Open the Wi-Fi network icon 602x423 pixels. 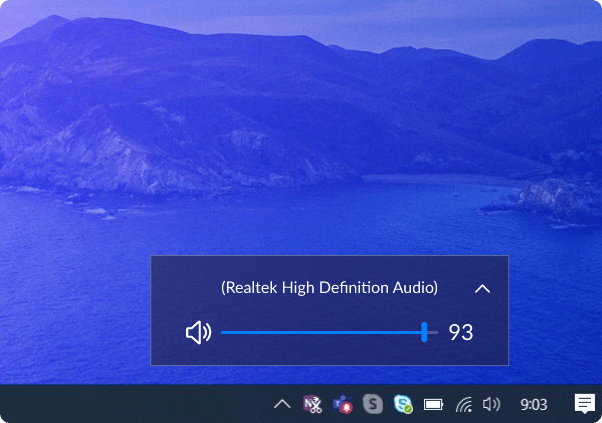click(x=463, y=404)
